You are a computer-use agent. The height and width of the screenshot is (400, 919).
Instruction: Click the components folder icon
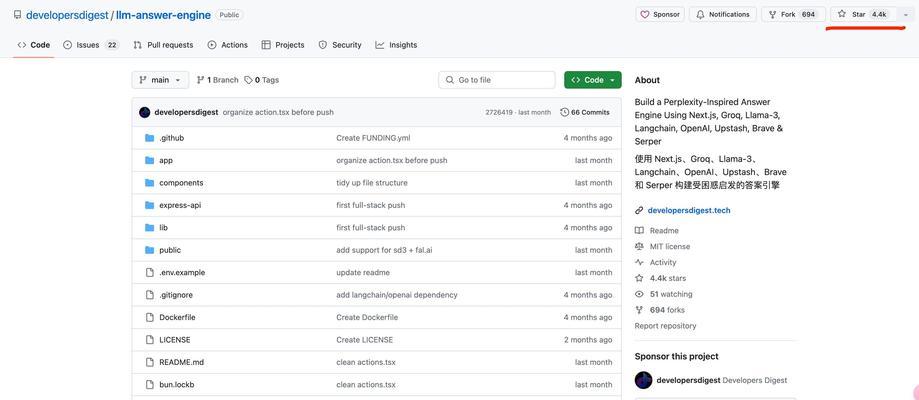(149, 182)
